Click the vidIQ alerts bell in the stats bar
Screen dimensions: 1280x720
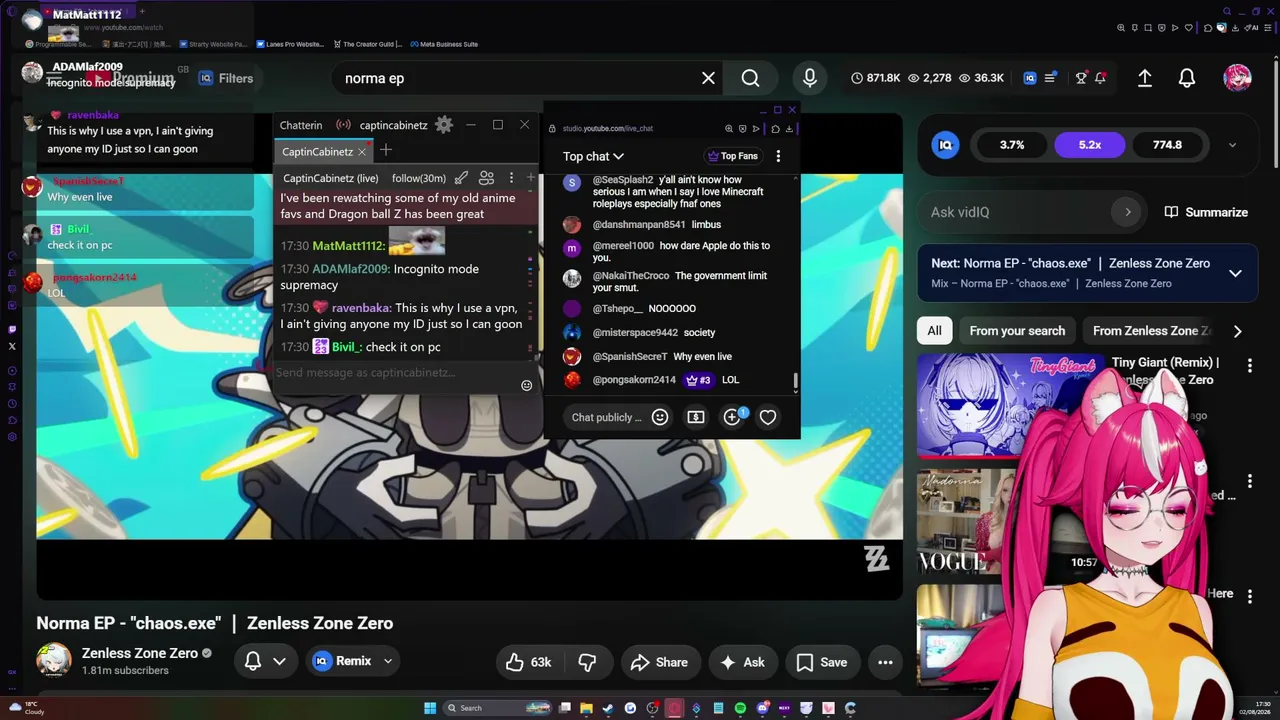coord(1101,78)
